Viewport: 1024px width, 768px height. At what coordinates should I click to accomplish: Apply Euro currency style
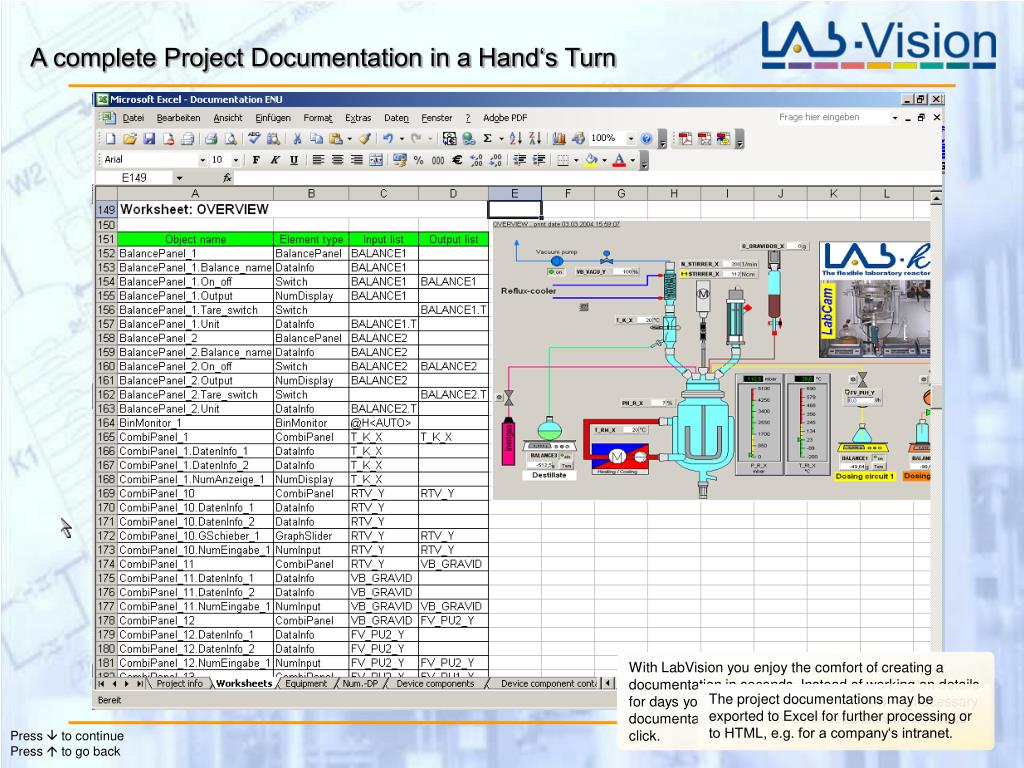(457, 160)
